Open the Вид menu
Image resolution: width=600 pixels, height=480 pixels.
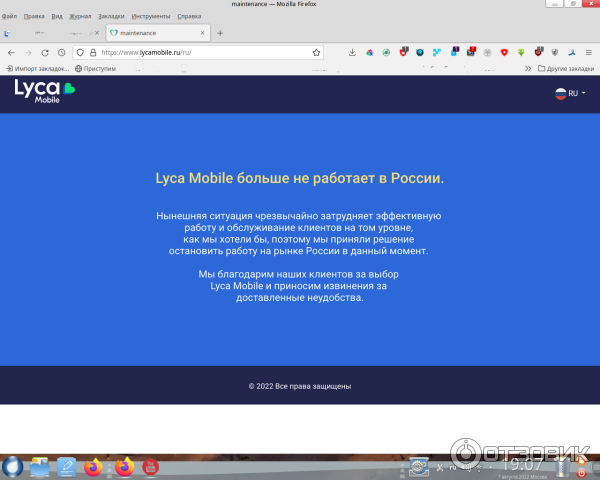tap(57, 16)
